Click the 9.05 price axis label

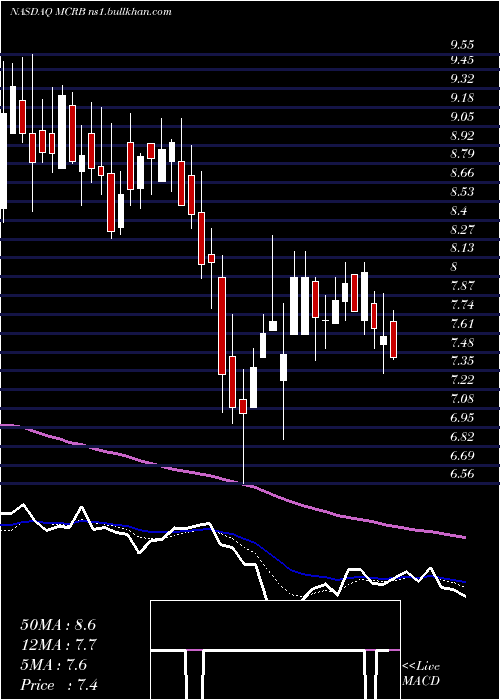462,117
